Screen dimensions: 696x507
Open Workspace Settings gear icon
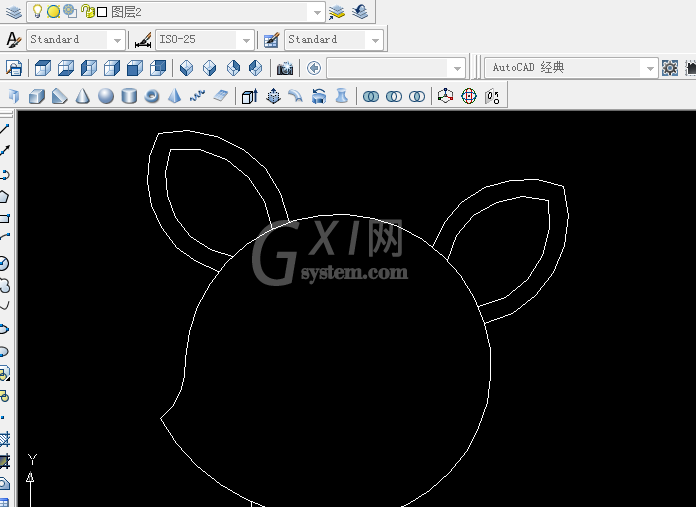click(670, 68)
